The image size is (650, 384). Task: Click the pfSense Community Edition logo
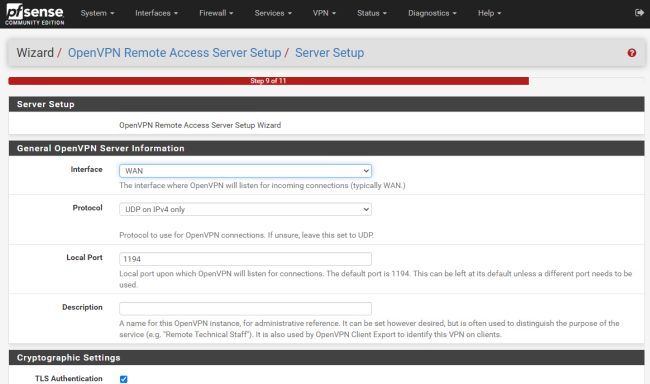(35, 14)
